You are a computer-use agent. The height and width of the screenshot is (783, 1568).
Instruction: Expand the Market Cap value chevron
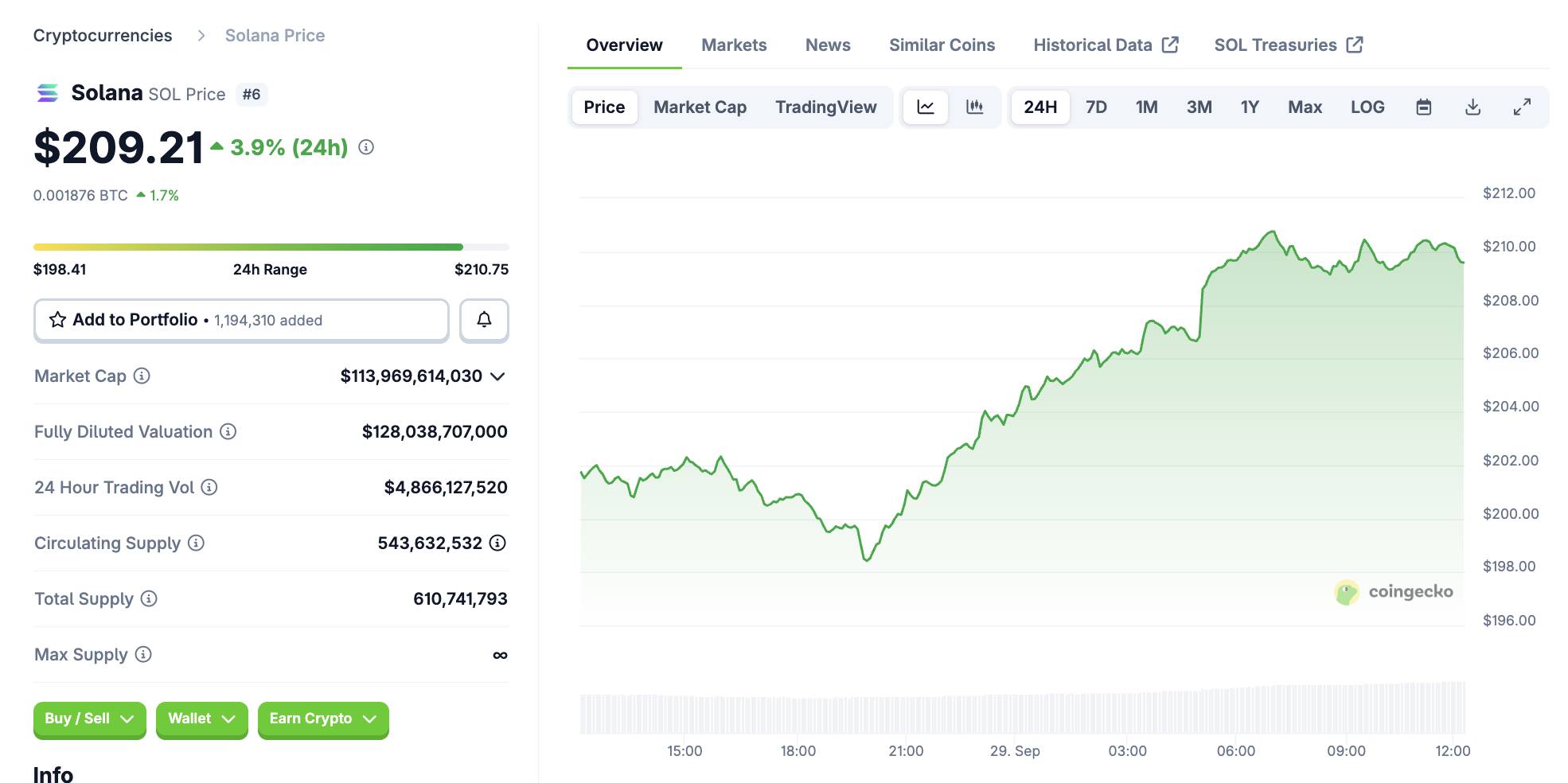click(x=498, y=376)
